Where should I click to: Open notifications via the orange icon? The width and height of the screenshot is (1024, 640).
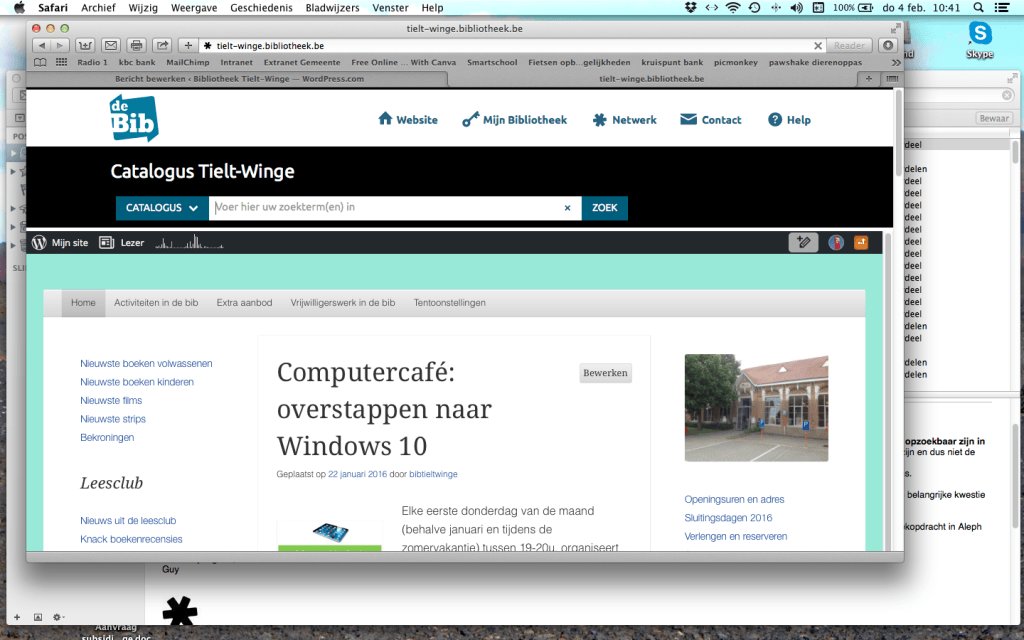(x=860, y=242)
